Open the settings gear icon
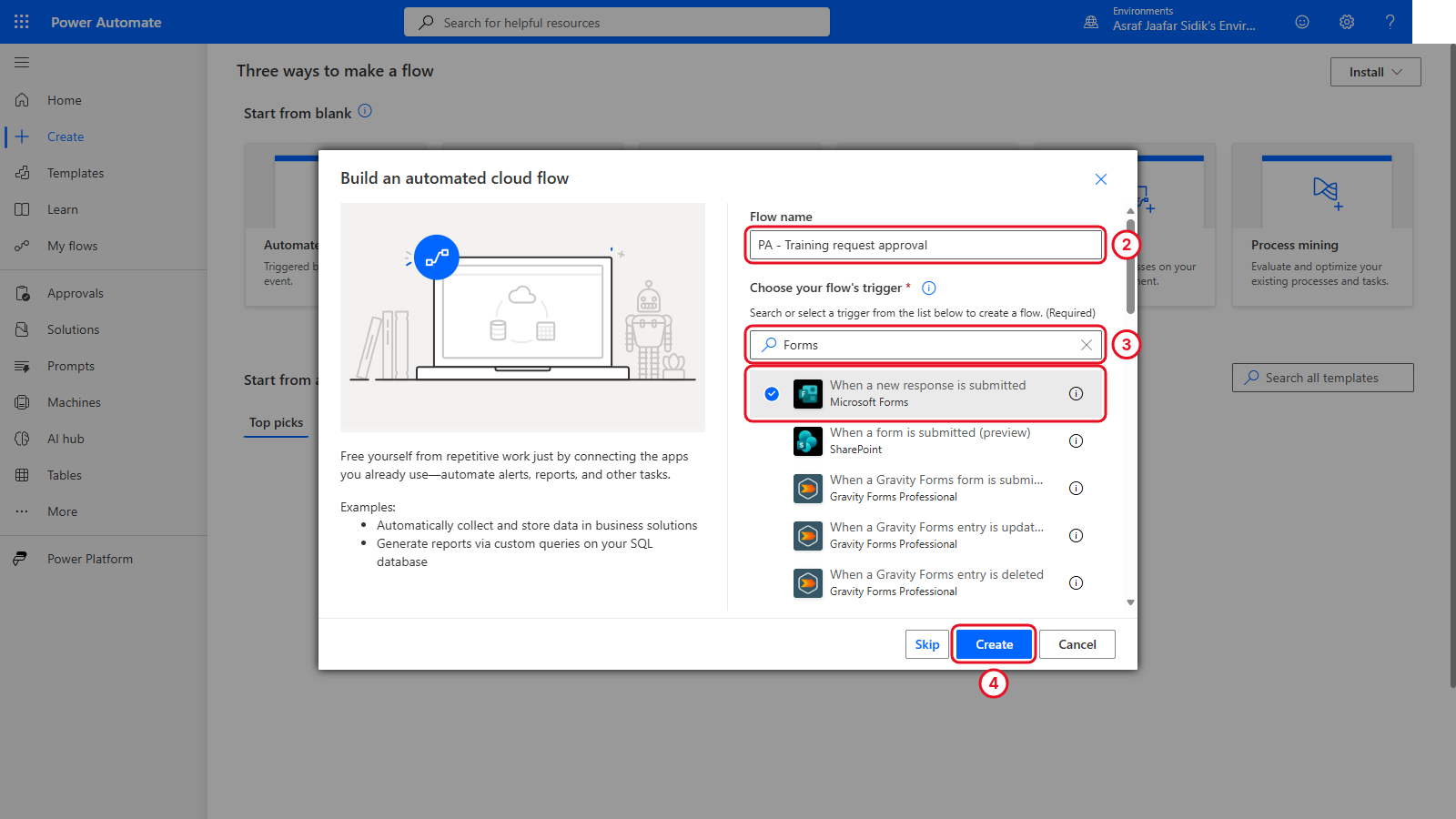This screenshot has width=1456, height=819. [1347, 22]
